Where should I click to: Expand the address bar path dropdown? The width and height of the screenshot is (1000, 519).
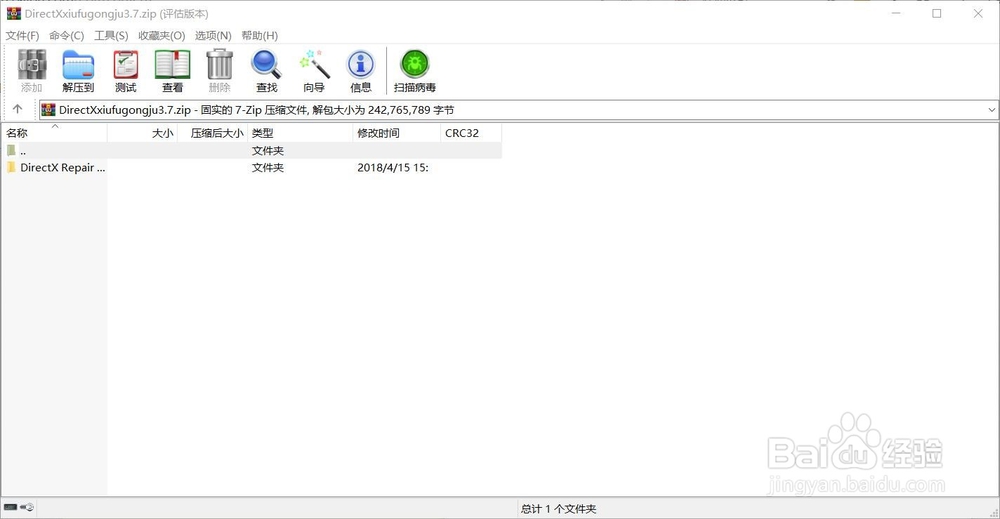992,110
